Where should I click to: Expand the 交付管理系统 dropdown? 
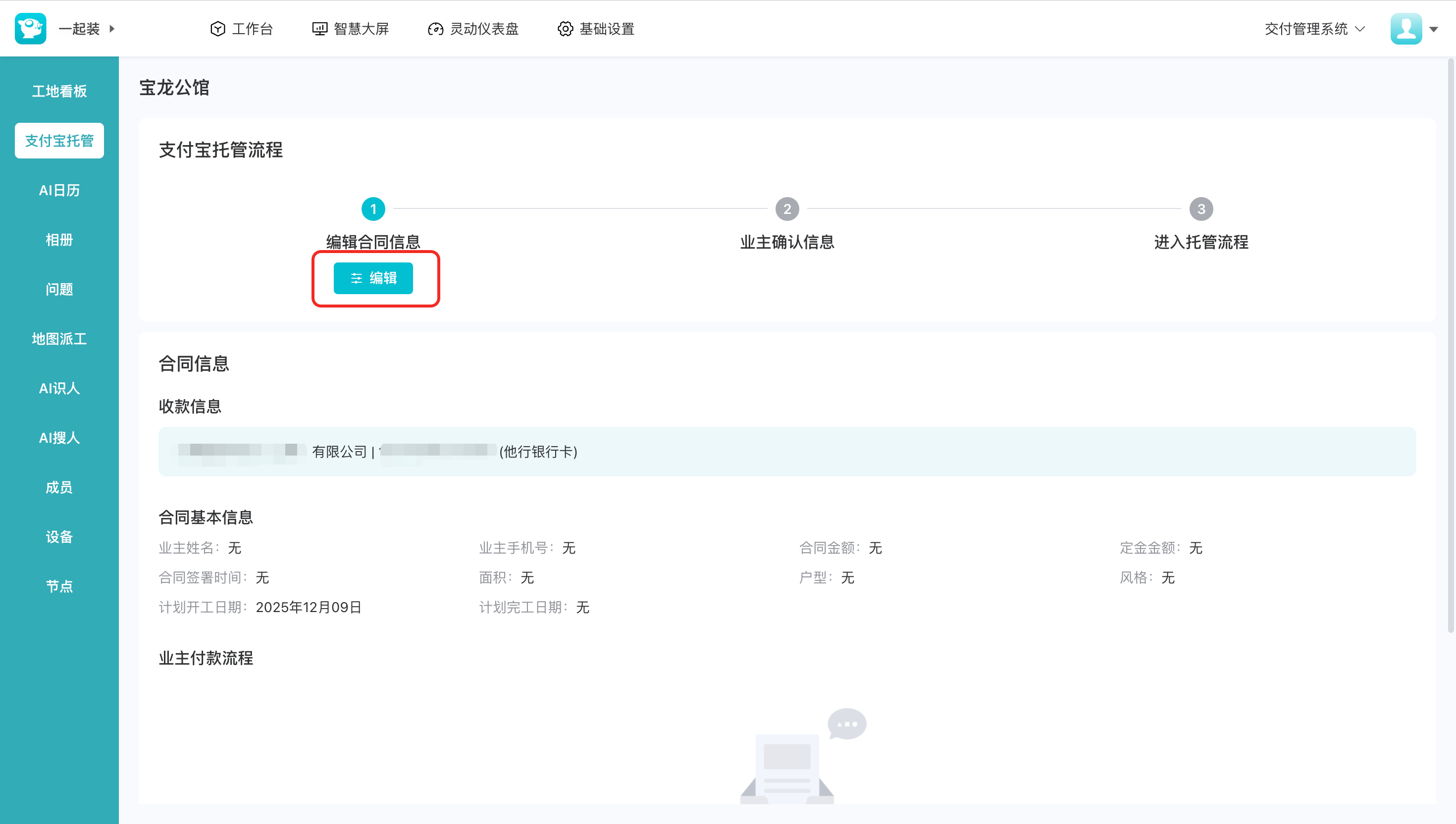[x=1314, y=29]
